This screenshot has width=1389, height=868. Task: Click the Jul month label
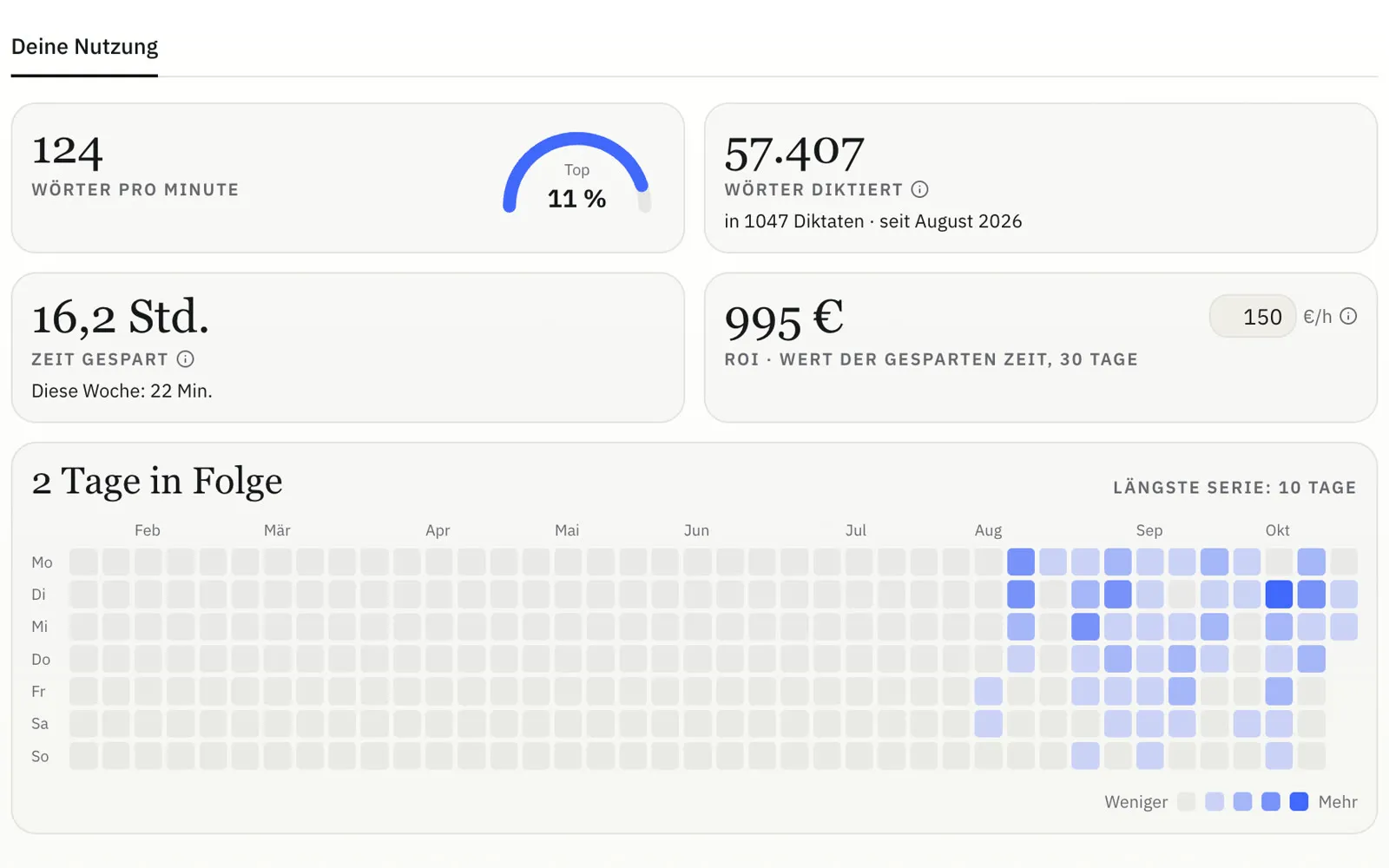coord(856,530)
